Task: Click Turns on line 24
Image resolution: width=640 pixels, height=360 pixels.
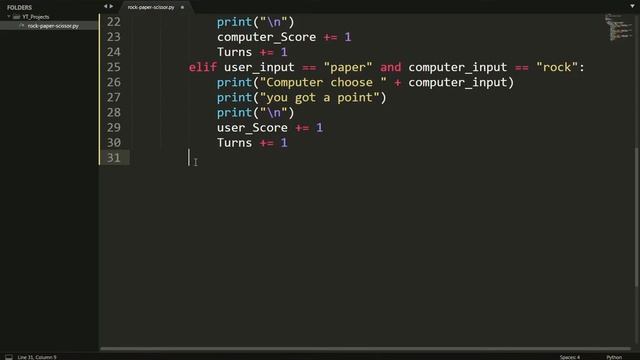Action: (234, 52)
